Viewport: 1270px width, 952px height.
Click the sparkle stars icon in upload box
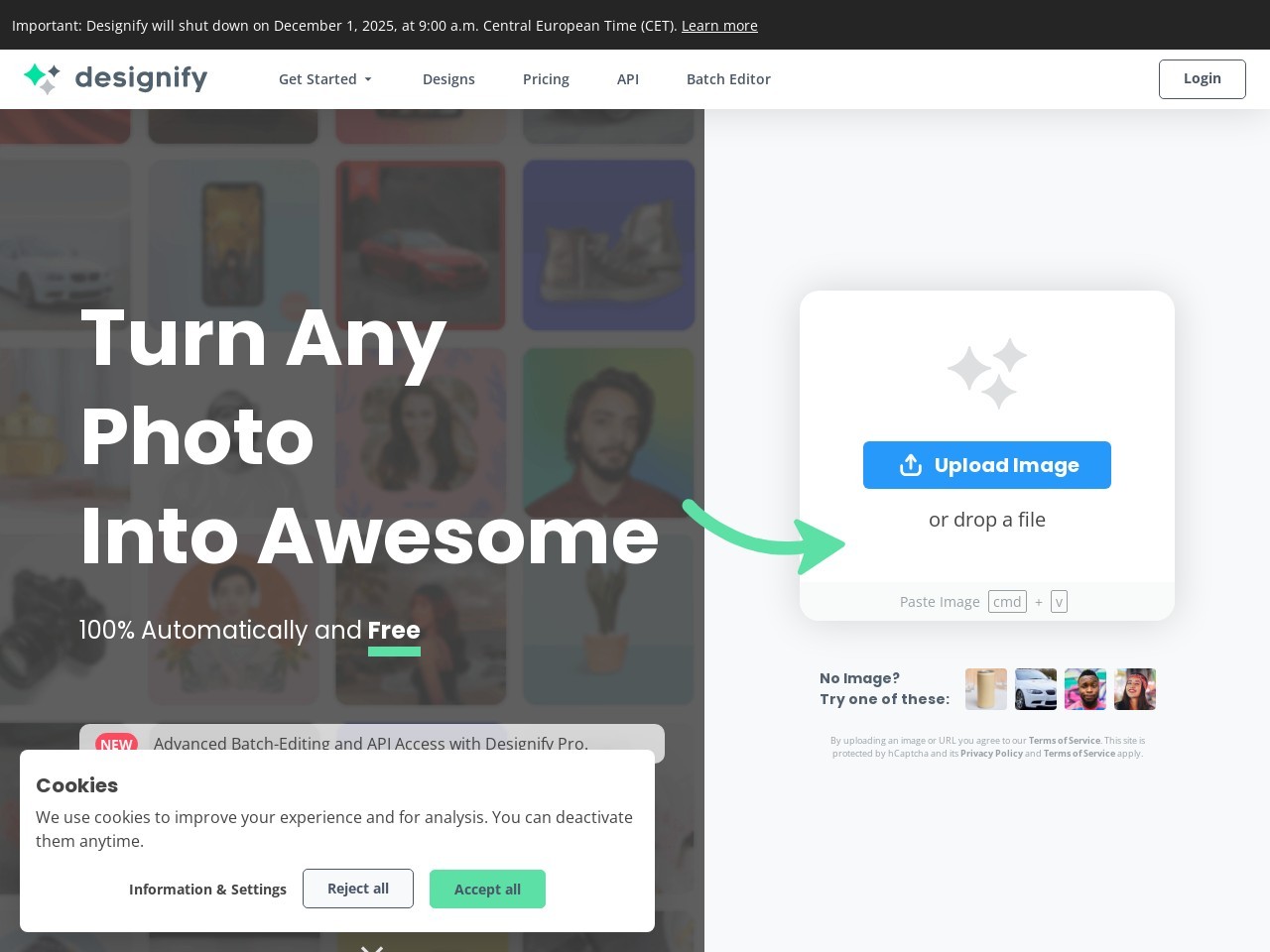click(x=987, y=373)
